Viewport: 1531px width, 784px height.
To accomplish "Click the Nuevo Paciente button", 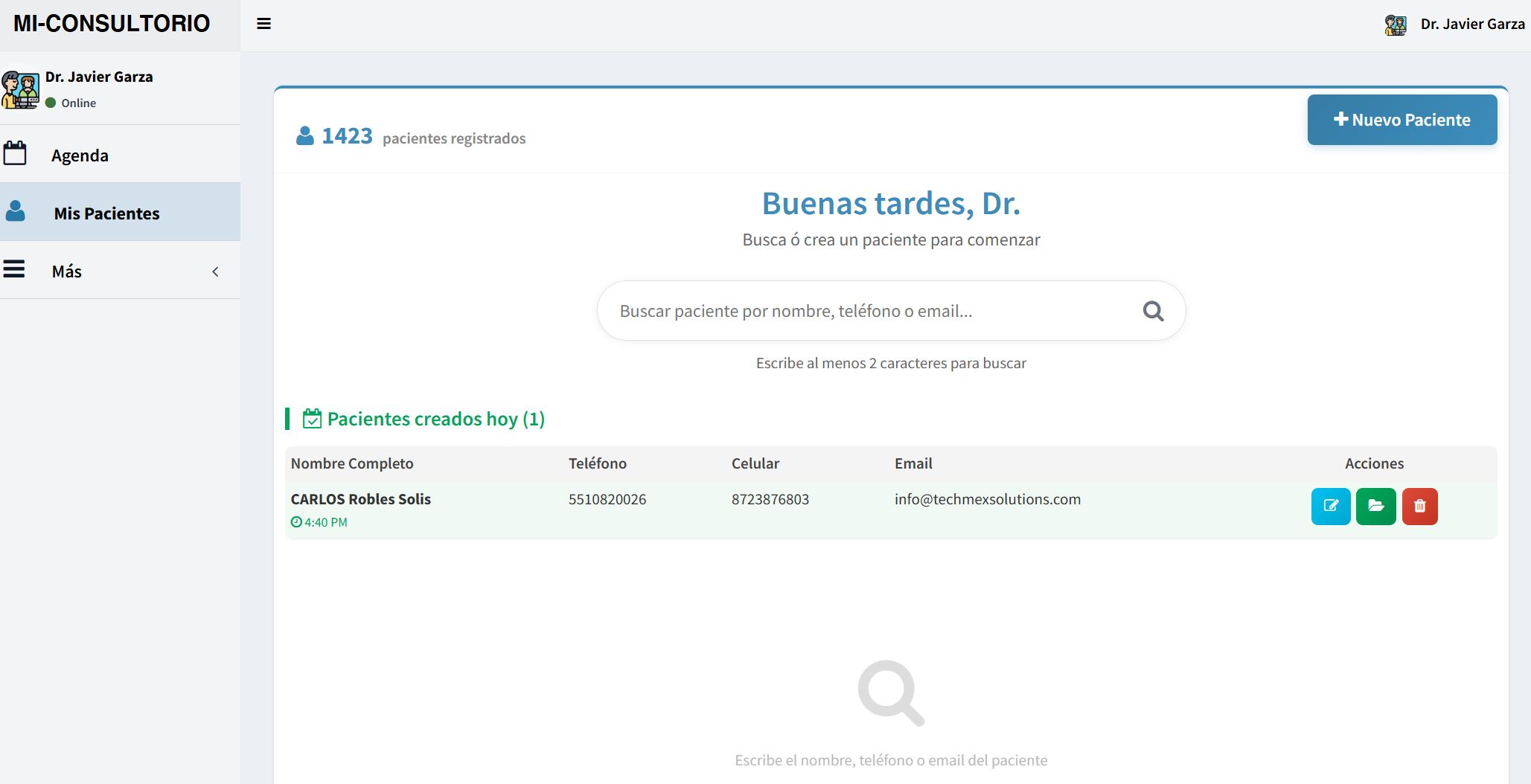I will click(x=1402, y=120).
